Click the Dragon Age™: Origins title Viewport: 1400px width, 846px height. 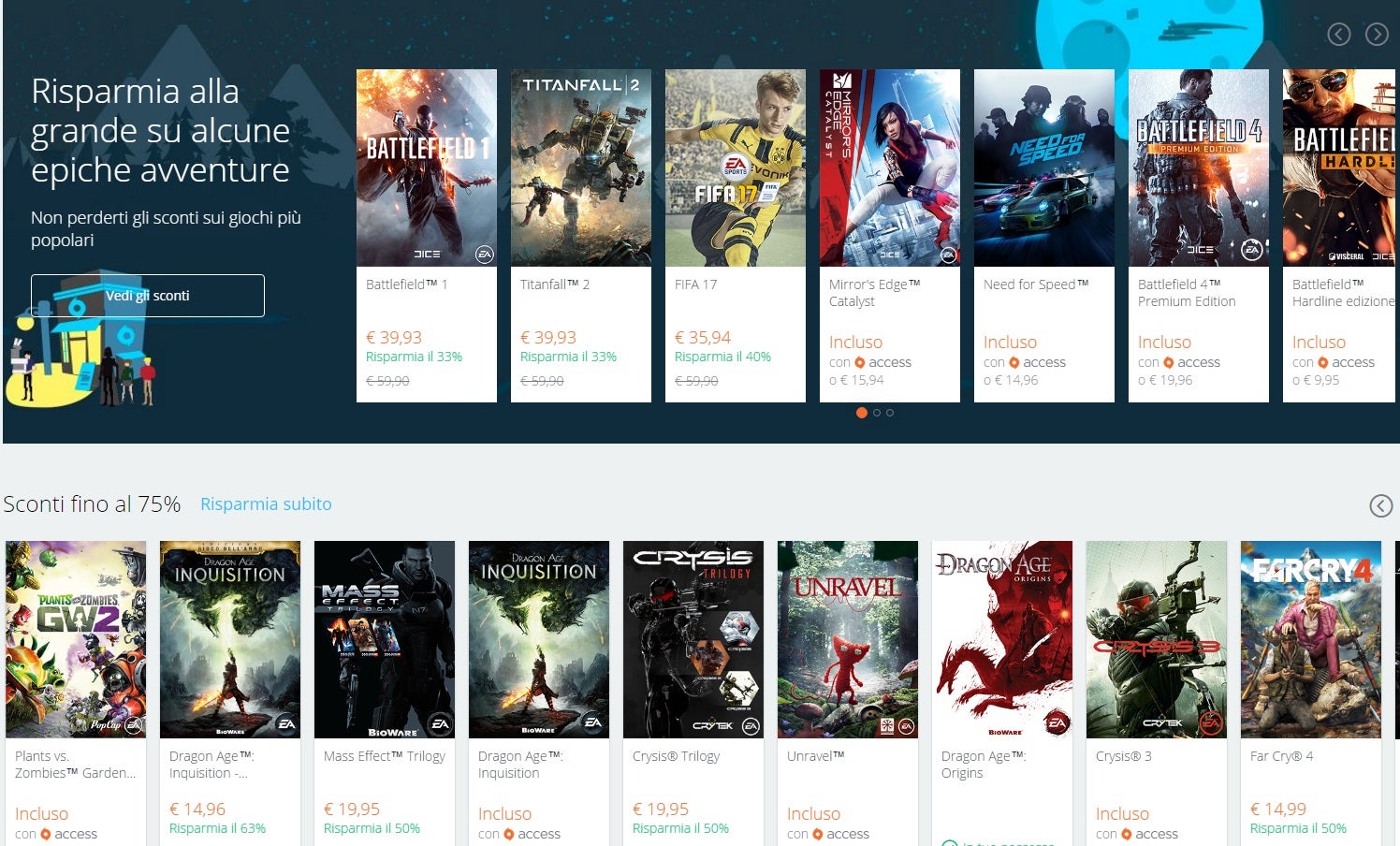(984, 765)
